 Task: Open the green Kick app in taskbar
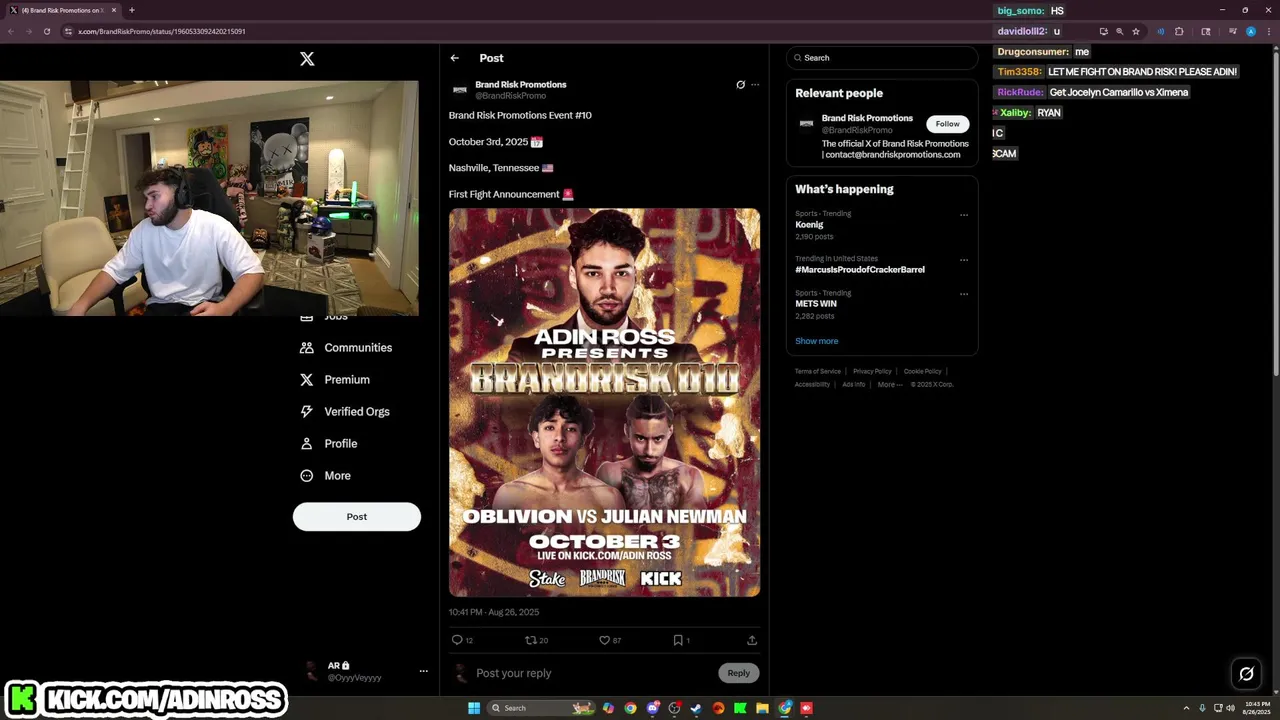tap(740, 708)
